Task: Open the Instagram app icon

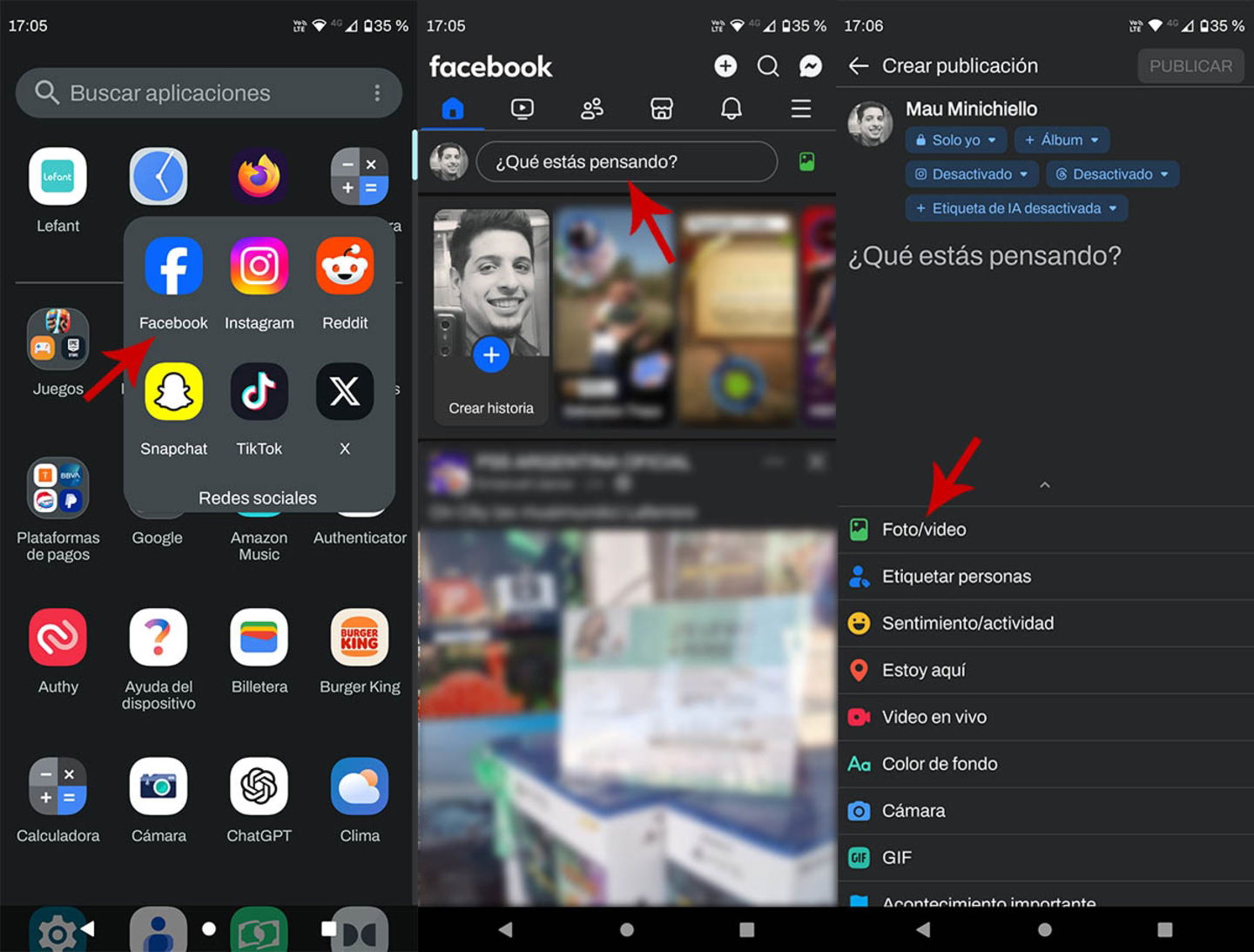Action: [x=259, y=266]
